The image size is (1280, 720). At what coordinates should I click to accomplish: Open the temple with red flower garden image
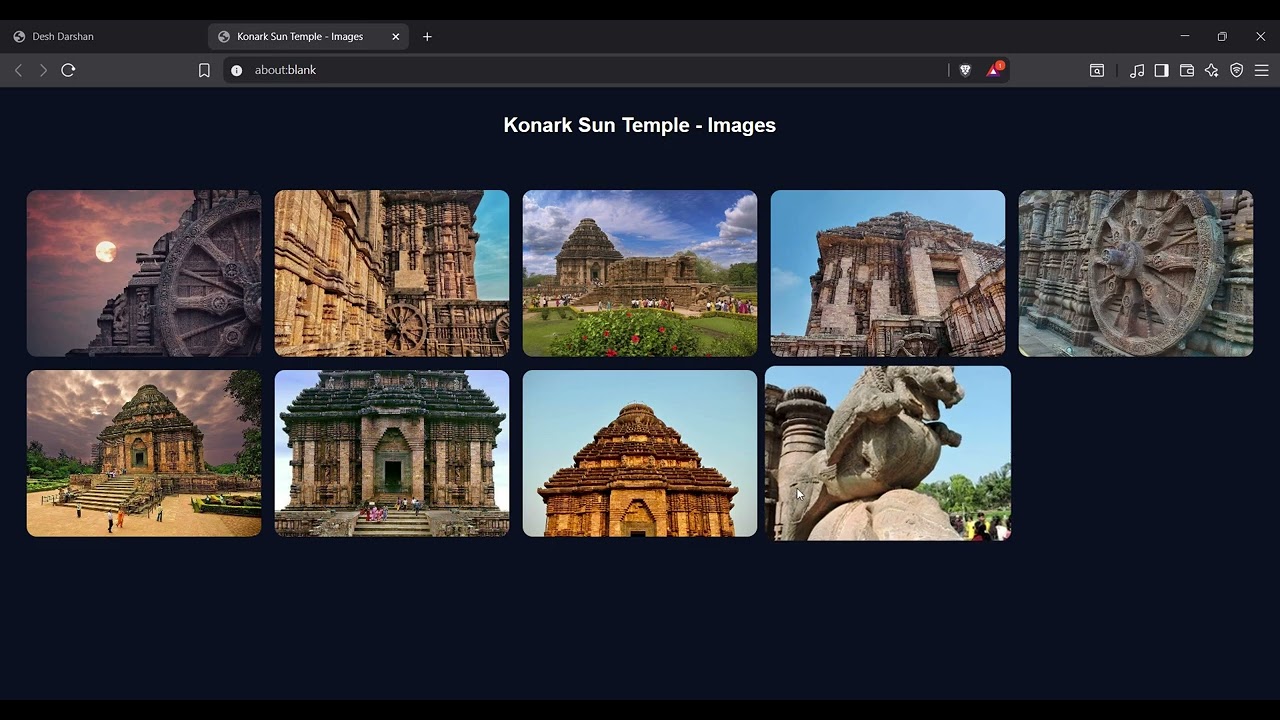[640, 273]
